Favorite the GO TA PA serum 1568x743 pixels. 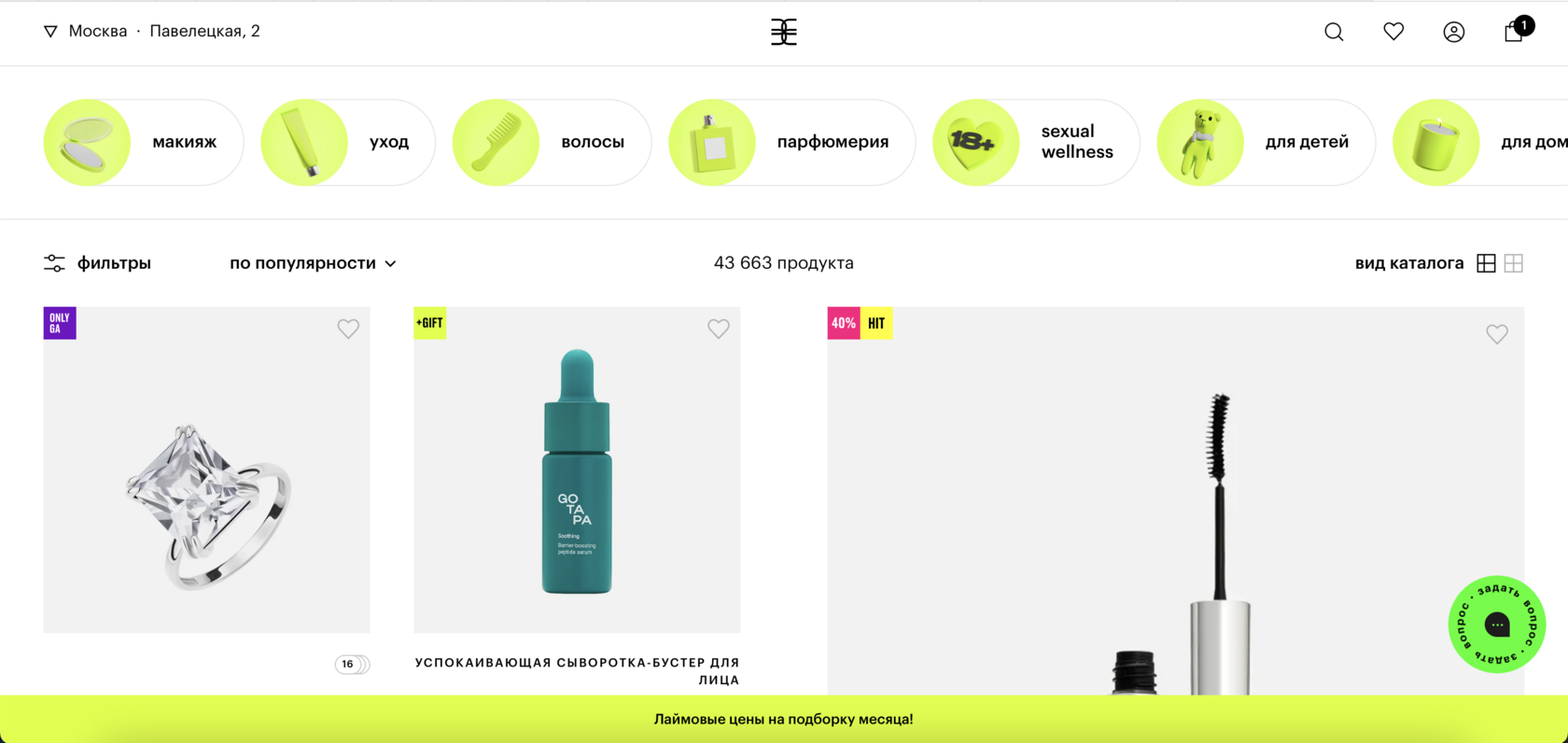pyautogui.click(x=719, y=329)
